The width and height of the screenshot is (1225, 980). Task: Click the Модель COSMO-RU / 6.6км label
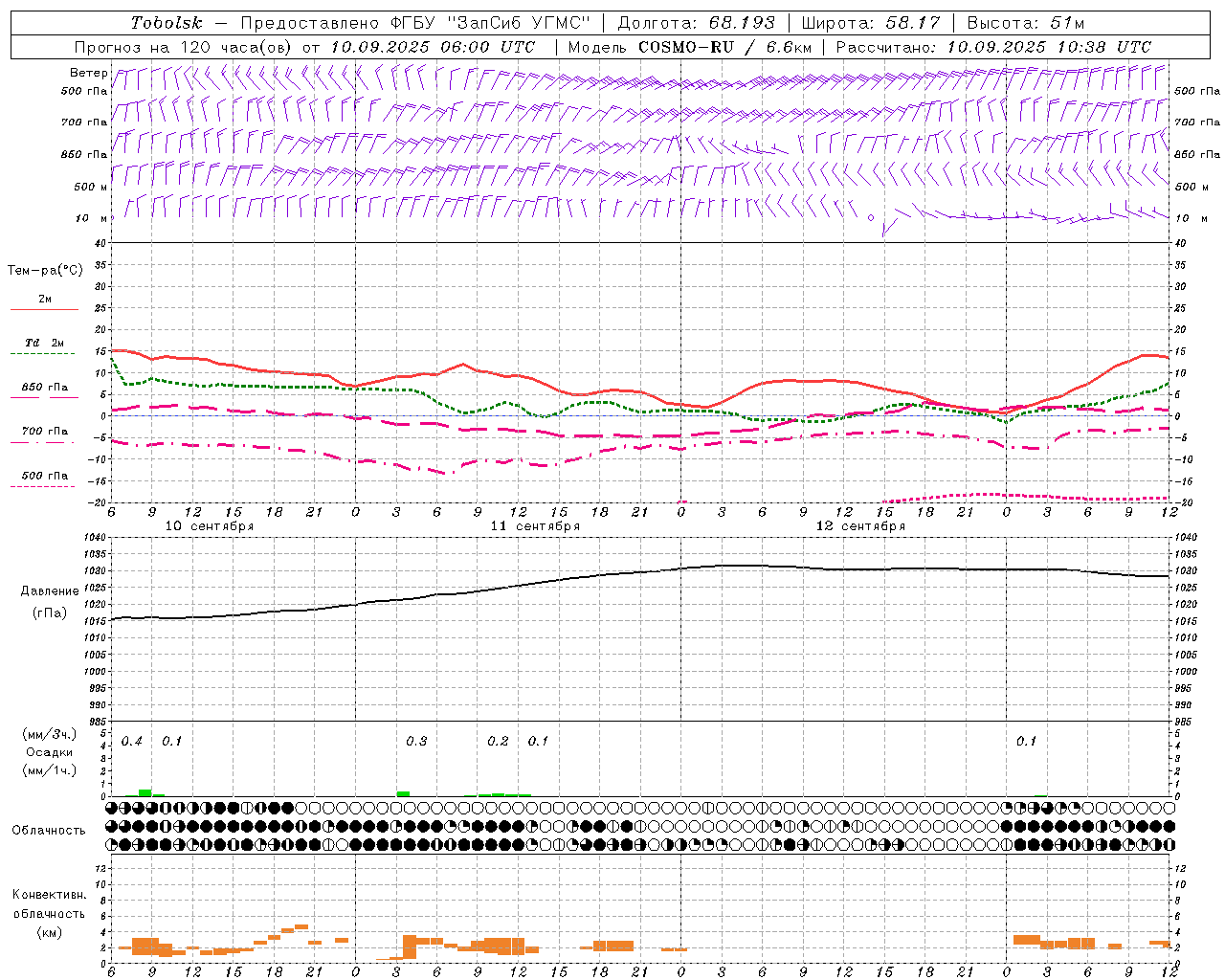coord(689,47)
